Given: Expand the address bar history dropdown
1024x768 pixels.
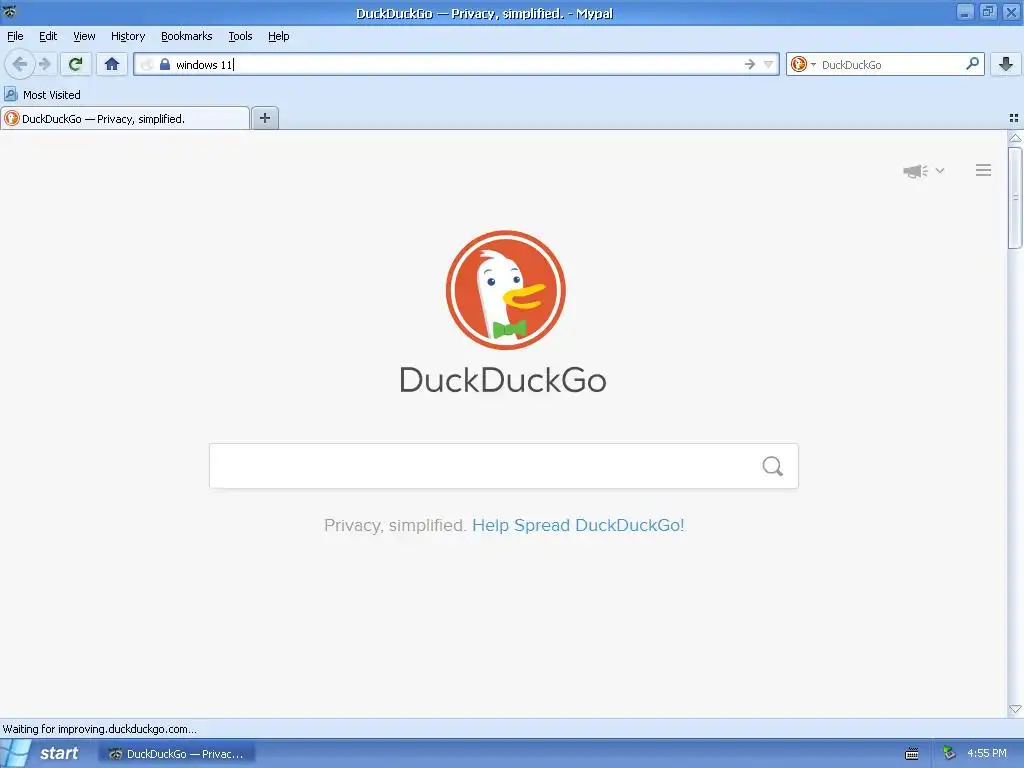Looking at the screenshot, I should click(x=769, y=64).
